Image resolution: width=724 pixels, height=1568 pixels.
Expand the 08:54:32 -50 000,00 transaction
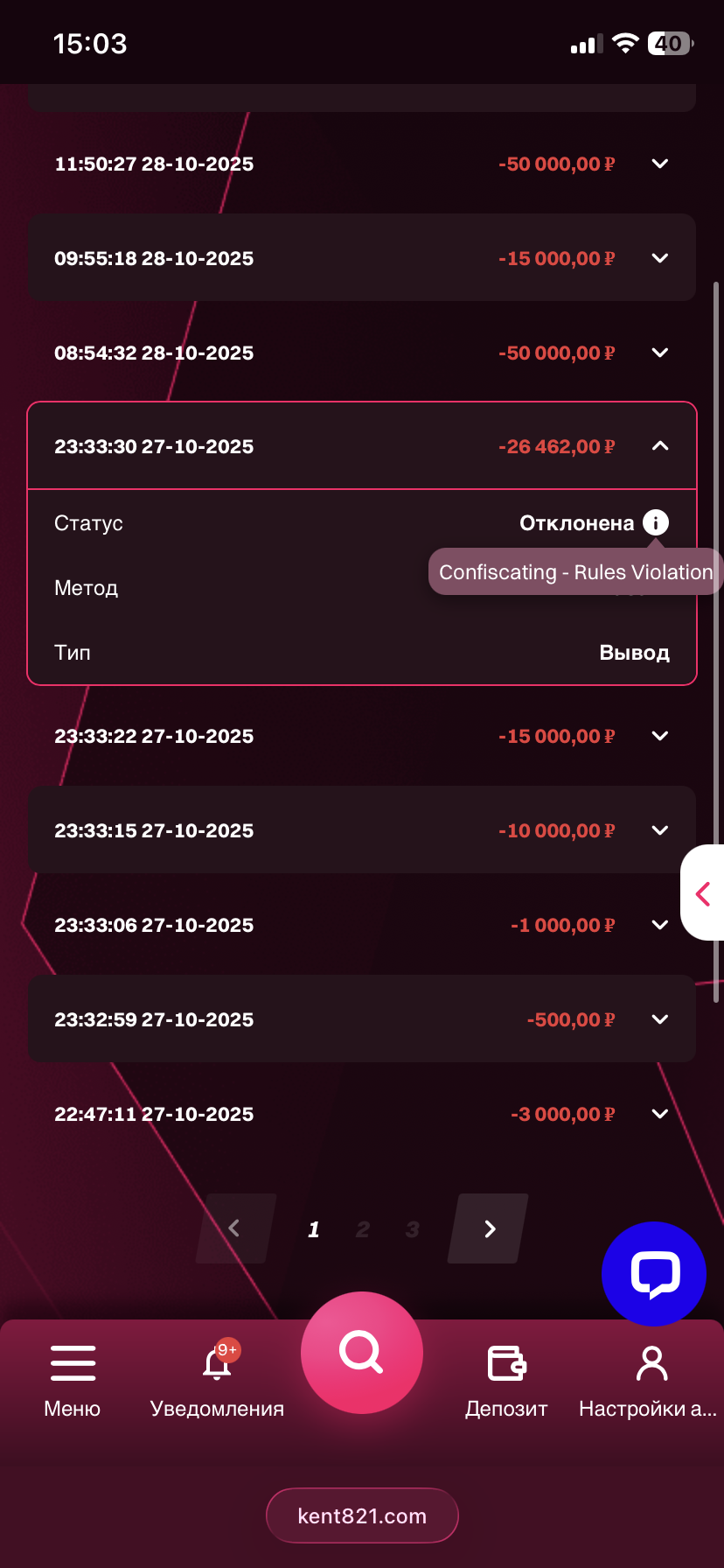pyautogui.click(x=660, y=353)
